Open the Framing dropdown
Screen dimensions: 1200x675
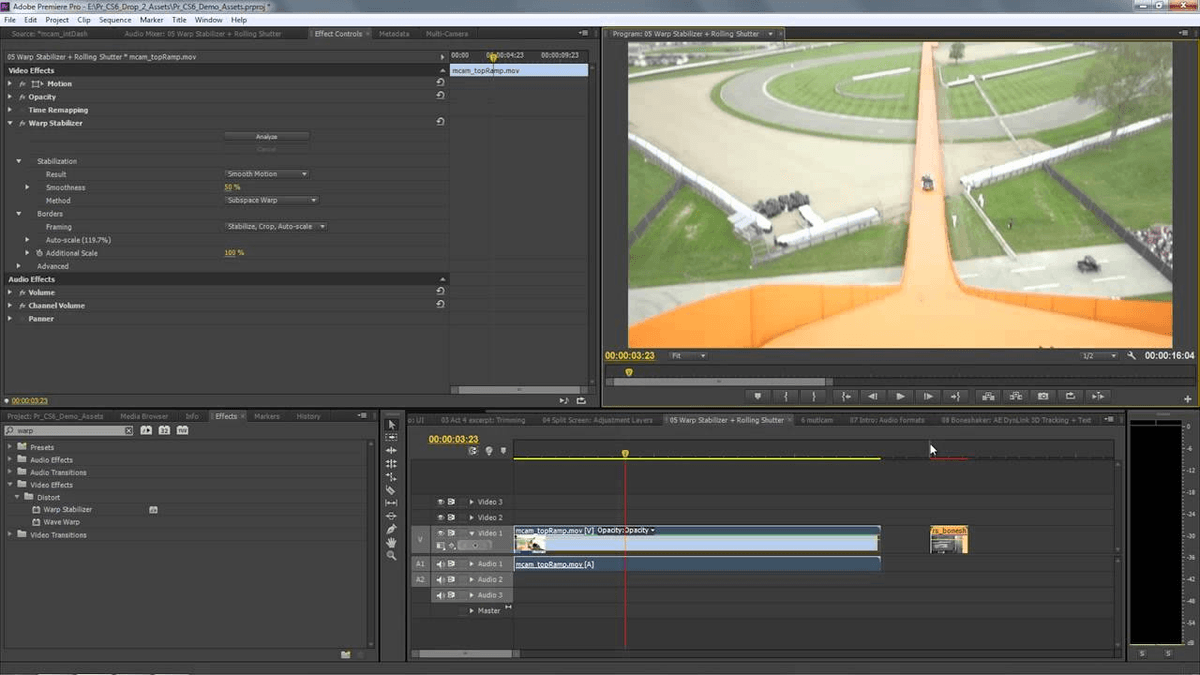276,227
